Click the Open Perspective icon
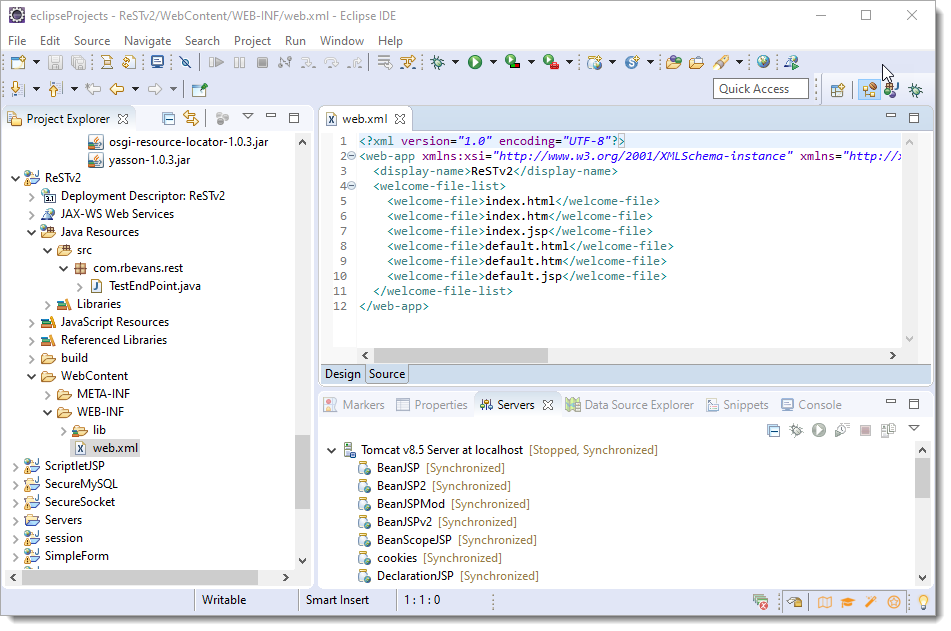The height and width of the screenshot is (631, 951). tap(838, 90)
